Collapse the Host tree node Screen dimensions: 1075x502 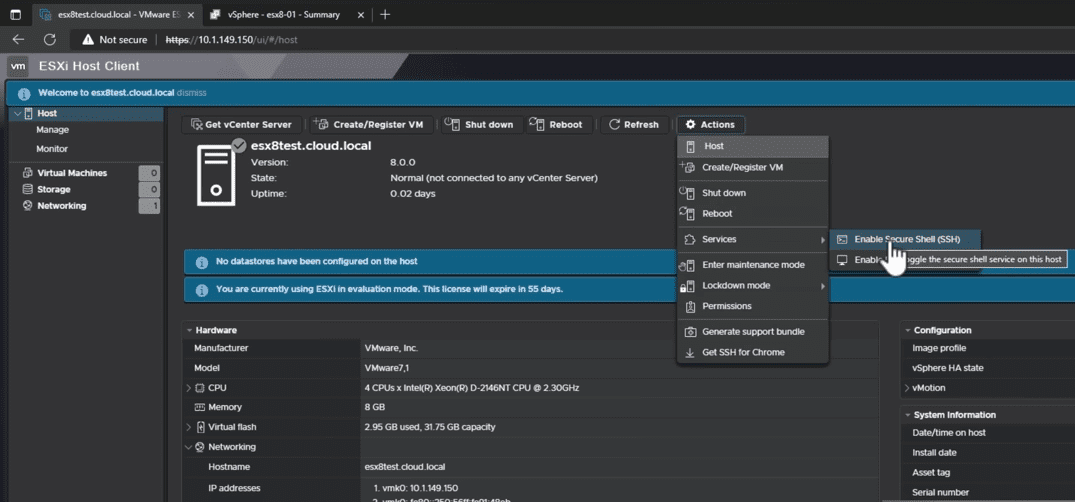pyautogui.click(x=17, y=114)
